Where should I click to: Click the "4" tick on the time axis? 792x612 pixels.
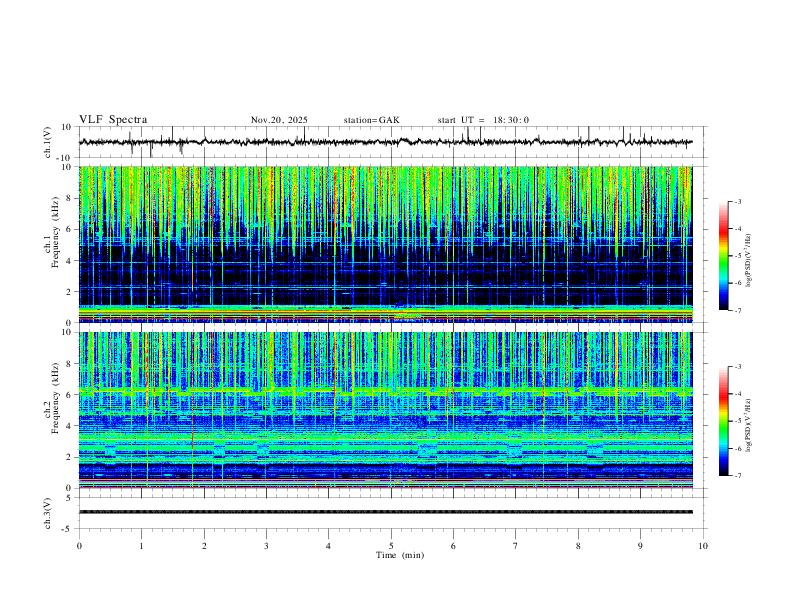pos(329,546)
